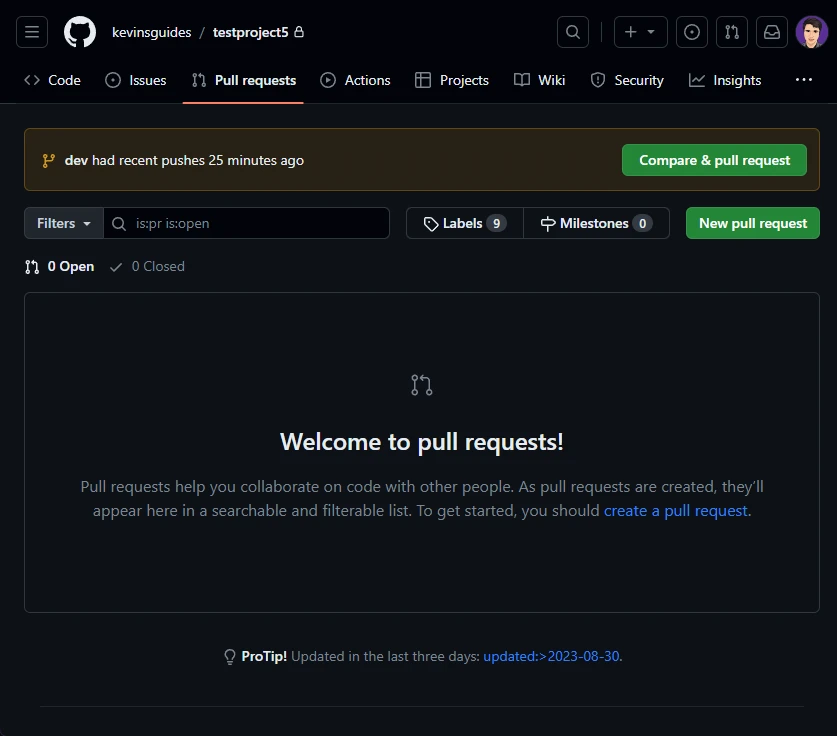Show the 0 Closed pull requests
The image size is (837, 736).
[147, 266]
